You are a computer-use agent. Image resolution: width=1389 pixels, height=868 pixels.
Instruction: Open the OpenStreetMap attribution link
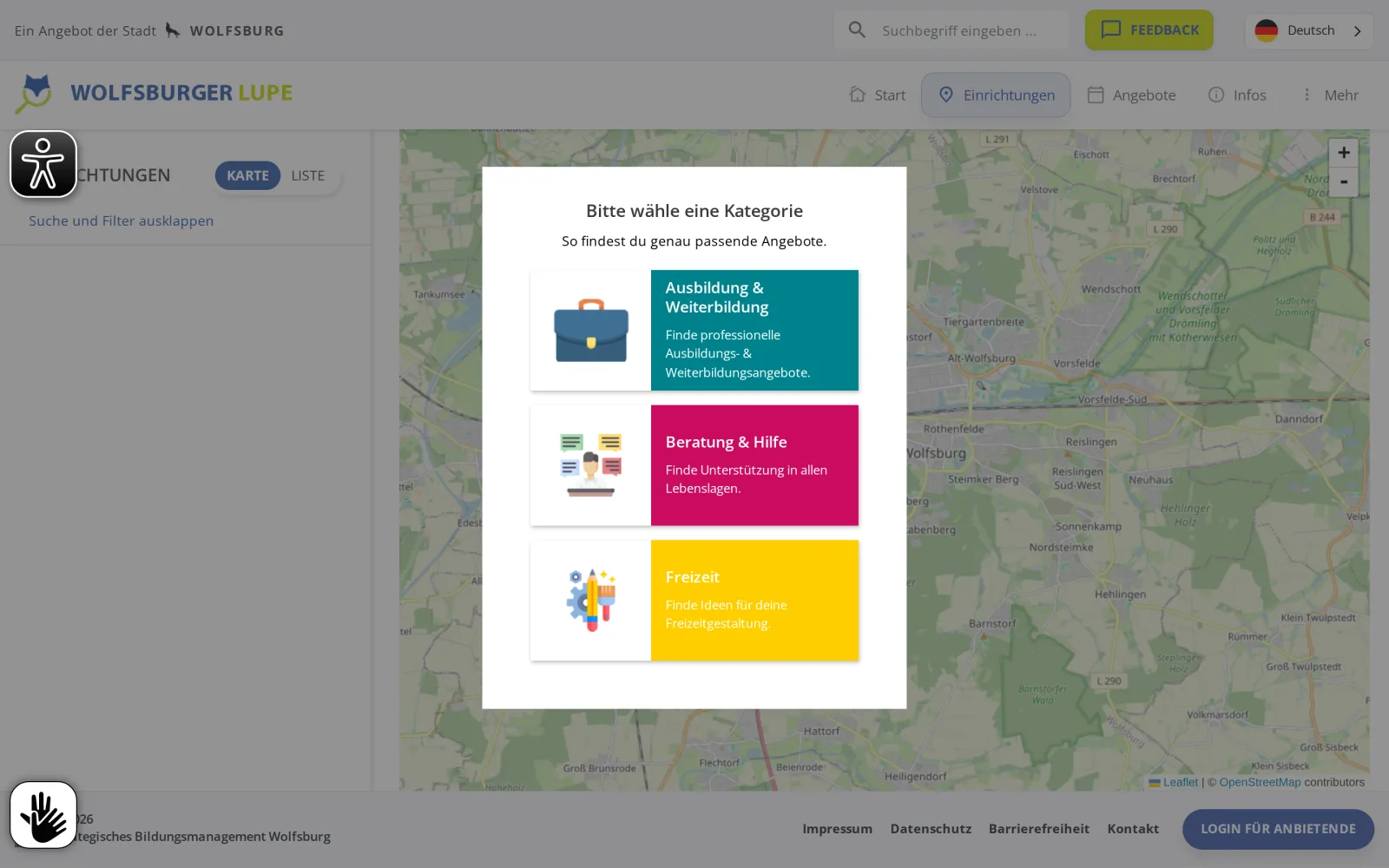[1260, 782]
